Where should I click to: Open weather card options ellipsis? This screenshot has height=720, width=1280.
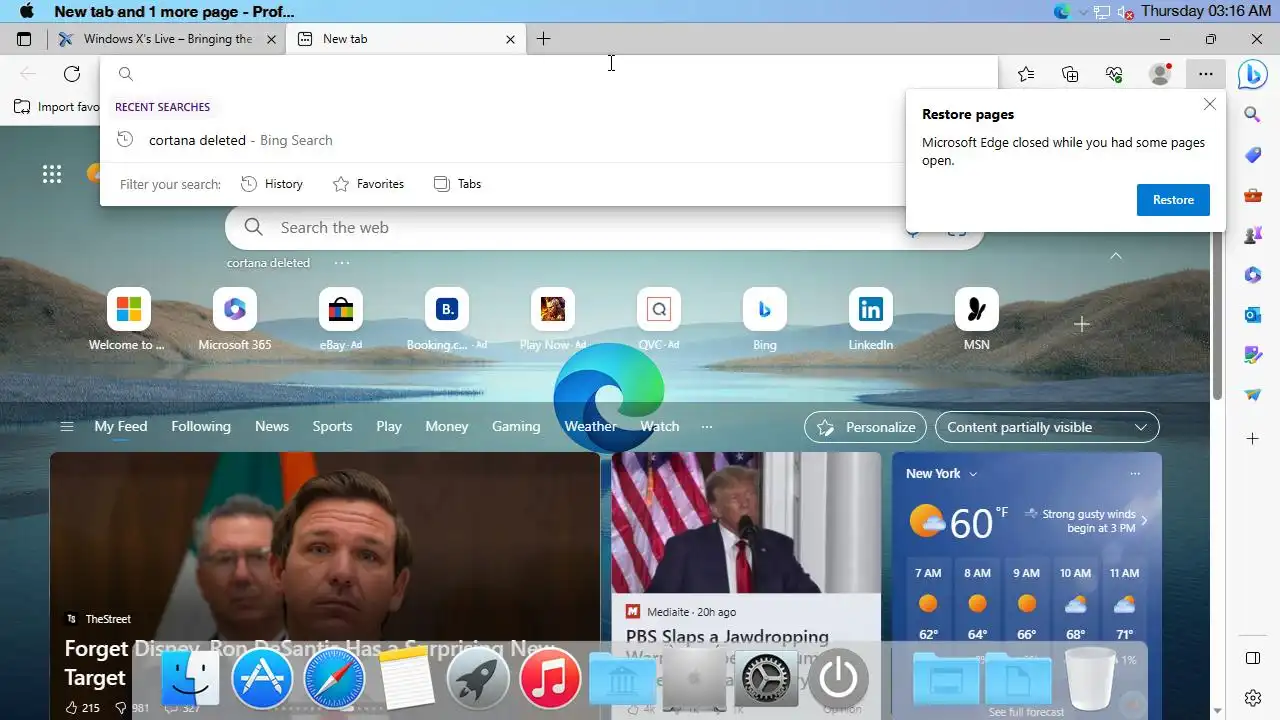1135,473
